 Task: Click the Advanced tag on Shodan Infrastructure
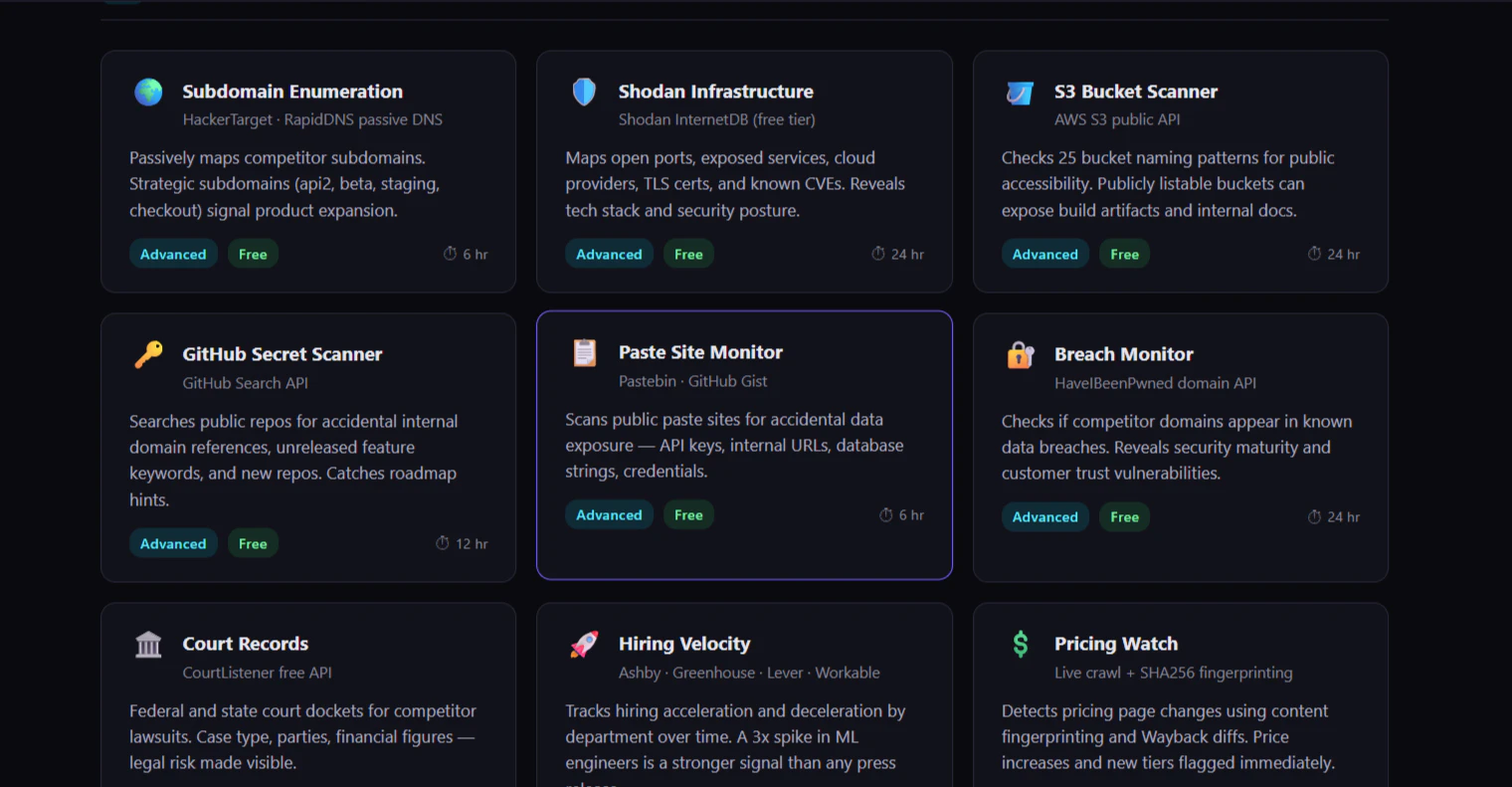(x=609, y=255)
